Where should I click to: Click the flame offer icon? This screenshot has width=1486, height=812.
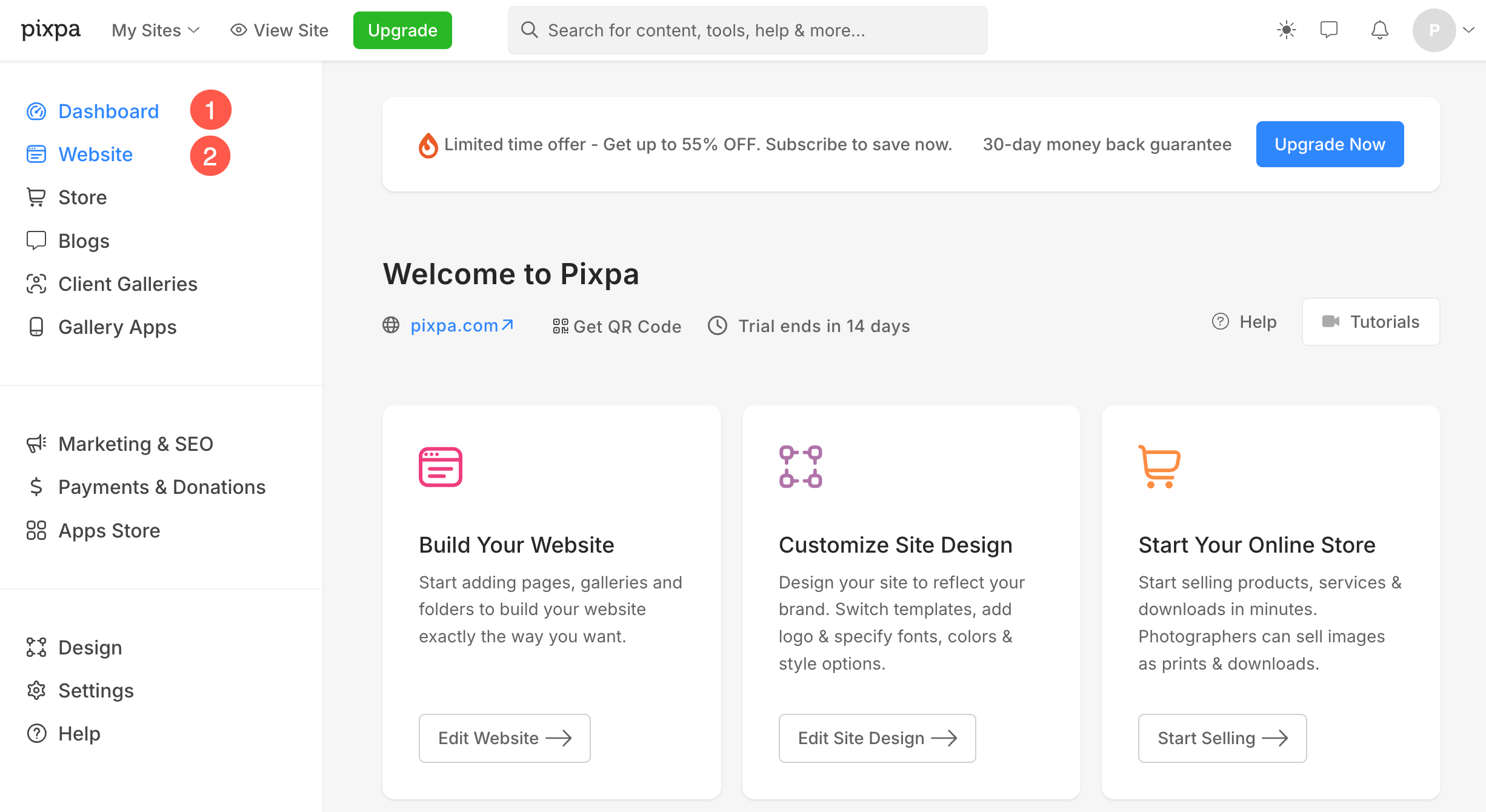[428, 145]
